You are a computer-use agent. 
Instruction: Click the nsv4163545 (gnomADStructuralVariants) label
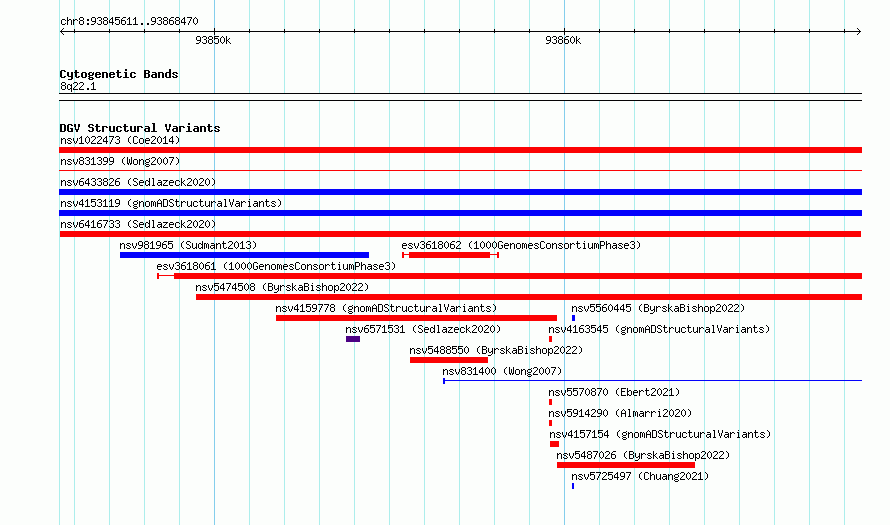pyautogui.click(x=659, y=329)
